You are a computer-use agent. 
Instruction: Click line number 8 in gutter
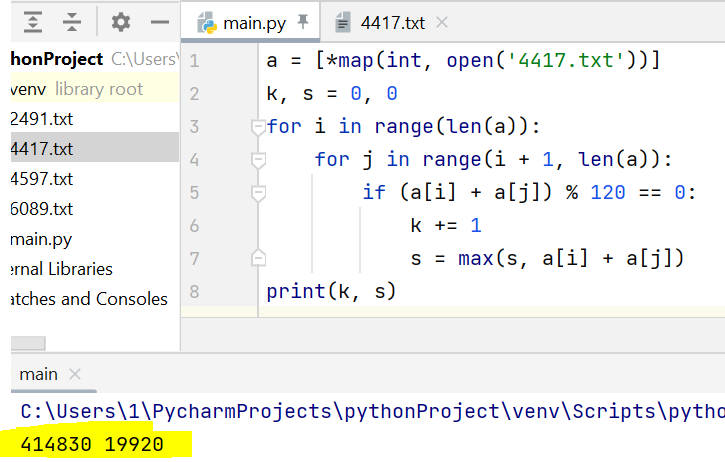pyautogui.click(x=194, y=291)
